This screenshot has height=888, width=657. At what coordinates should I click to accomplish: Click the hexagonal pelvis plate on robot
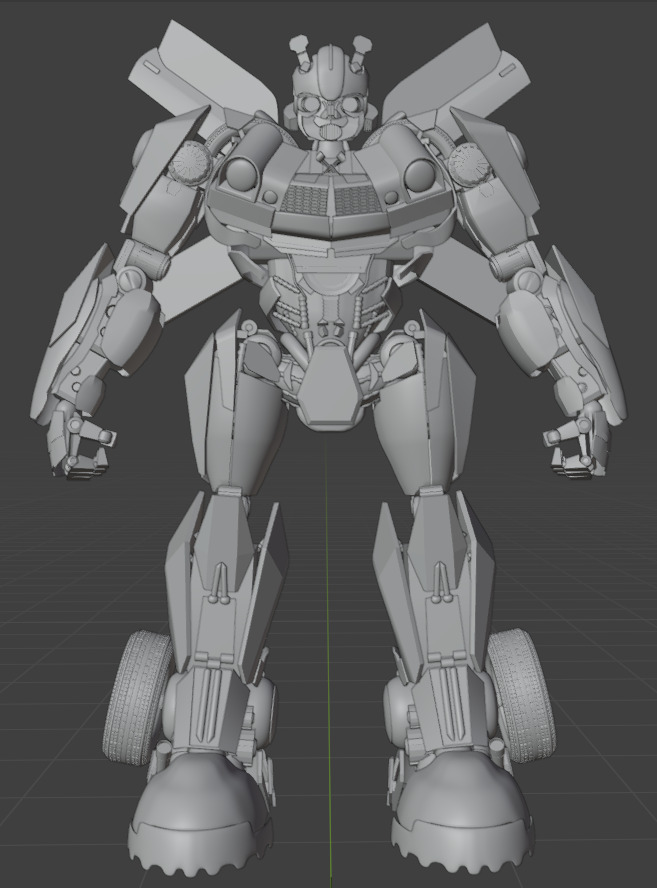(x=330, y=386)
